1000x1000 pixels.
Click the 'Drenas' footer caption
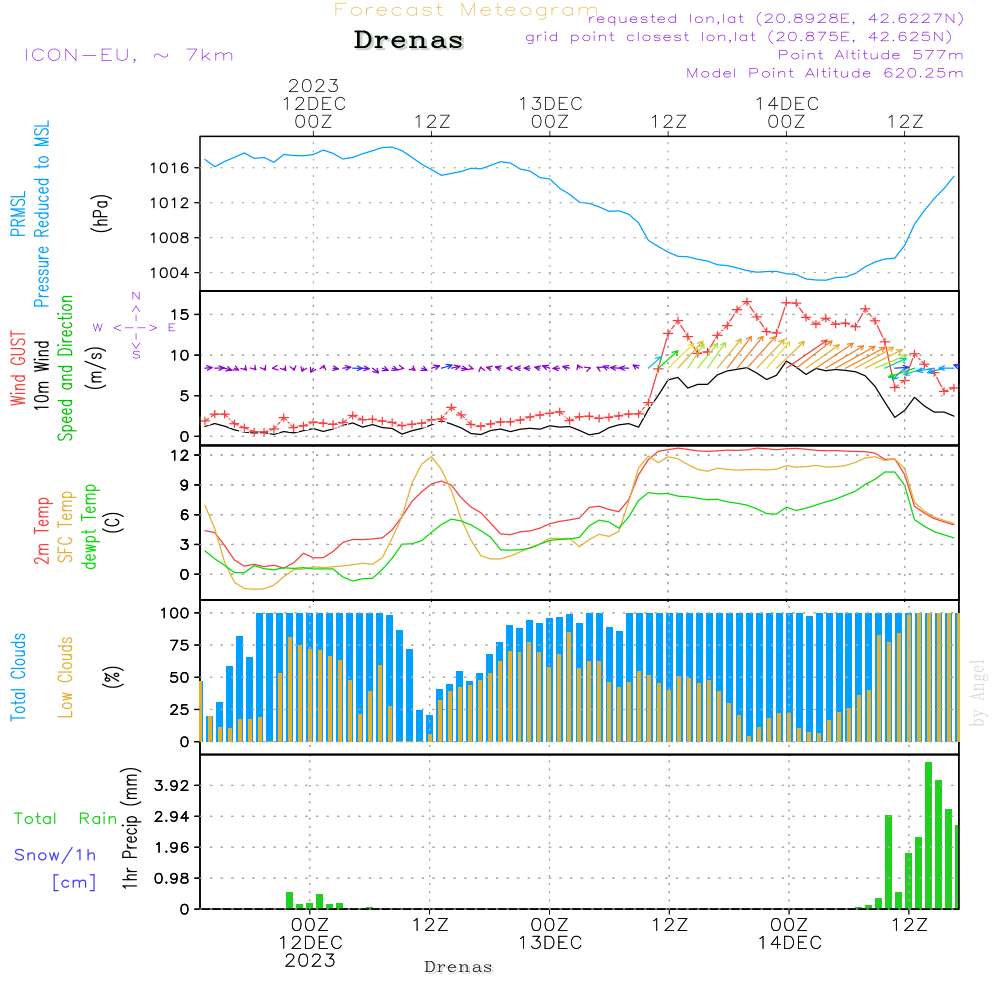[459, 967]
